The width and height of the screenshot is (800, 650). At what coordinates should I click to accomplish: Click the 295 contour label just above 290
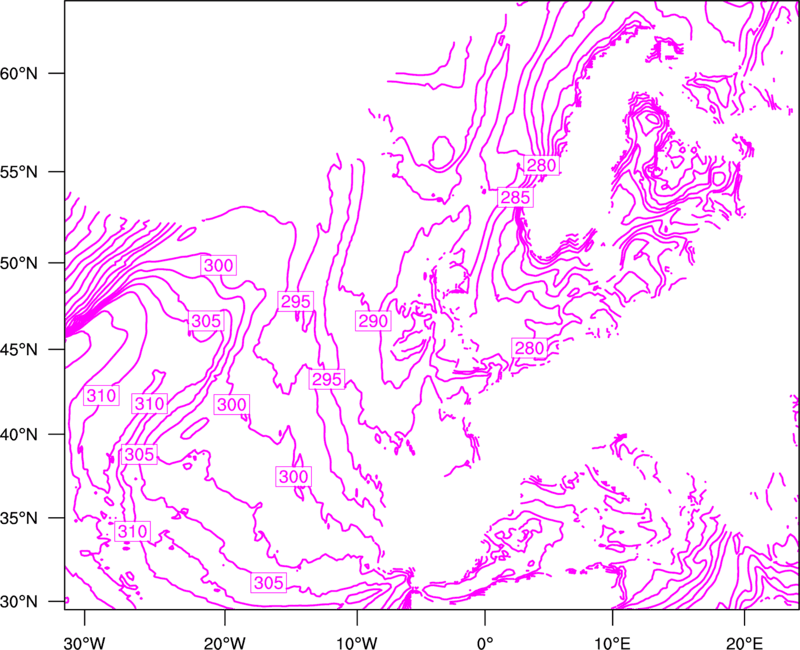[296, 302]
